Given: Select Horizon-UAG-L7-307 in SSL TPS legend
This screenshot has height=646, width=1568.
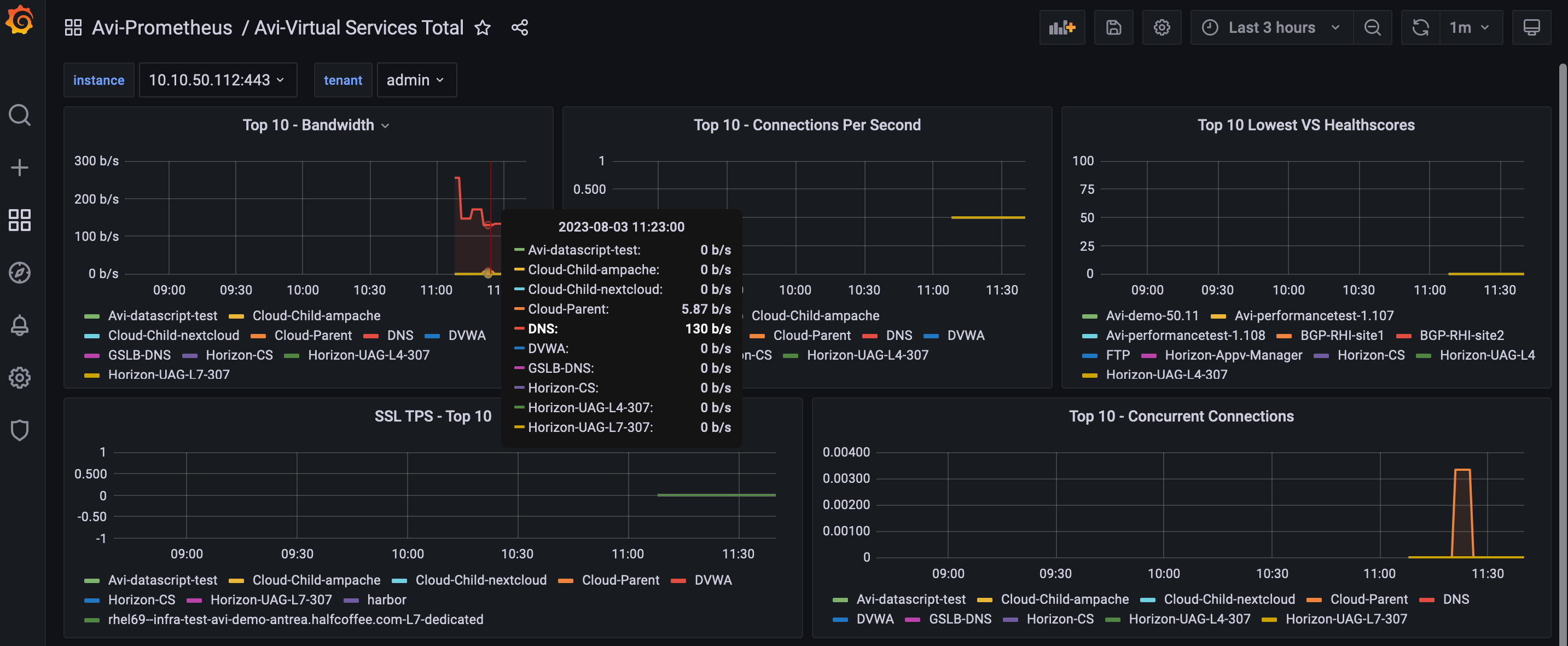Looking at the screenshot, I should click(271, 599).
